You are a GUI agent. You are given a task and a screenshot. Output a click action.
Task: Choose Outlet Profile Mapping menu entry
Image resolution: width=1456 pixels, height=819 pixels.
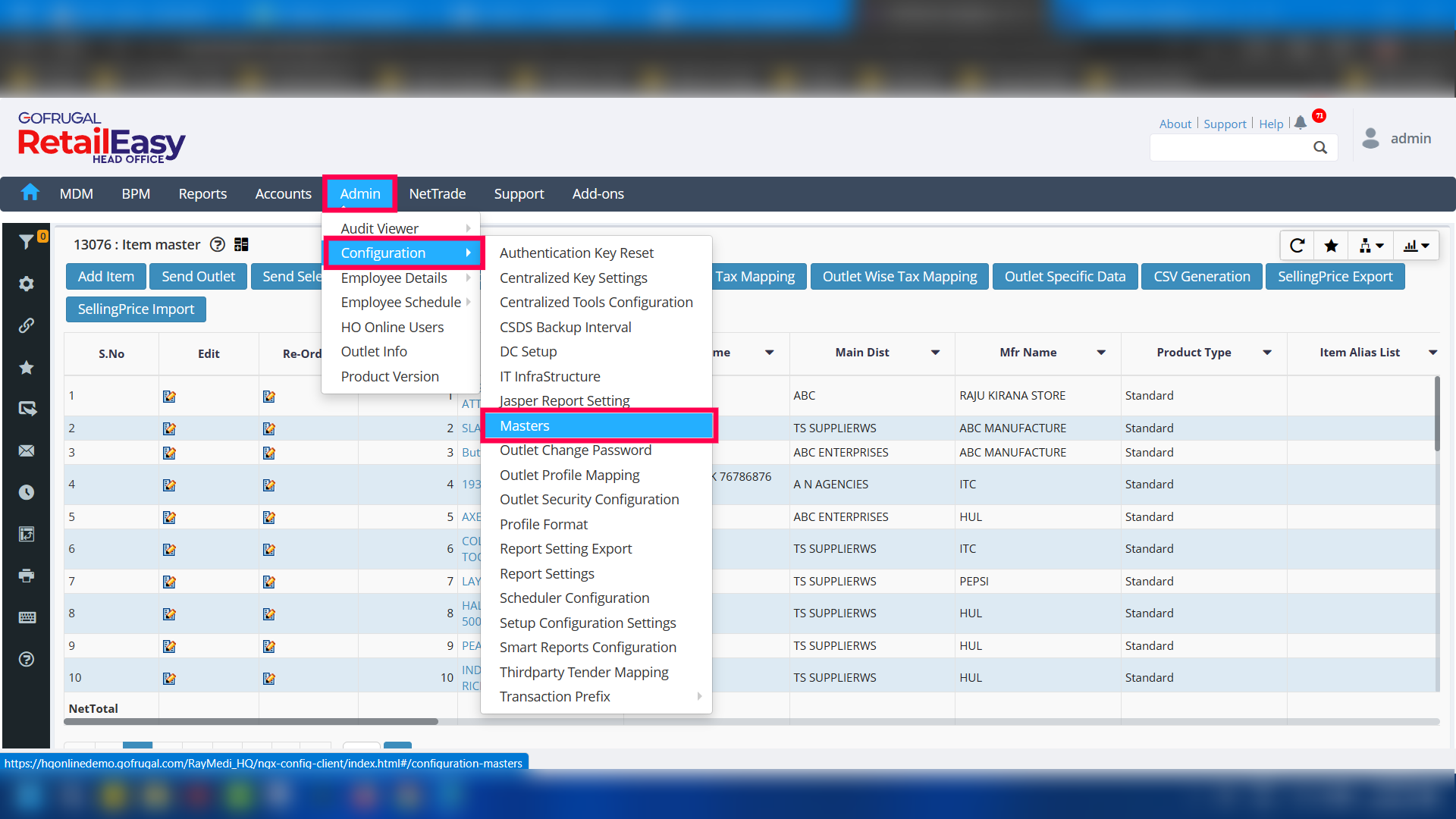pyautogui.click(x=570, y=475)
